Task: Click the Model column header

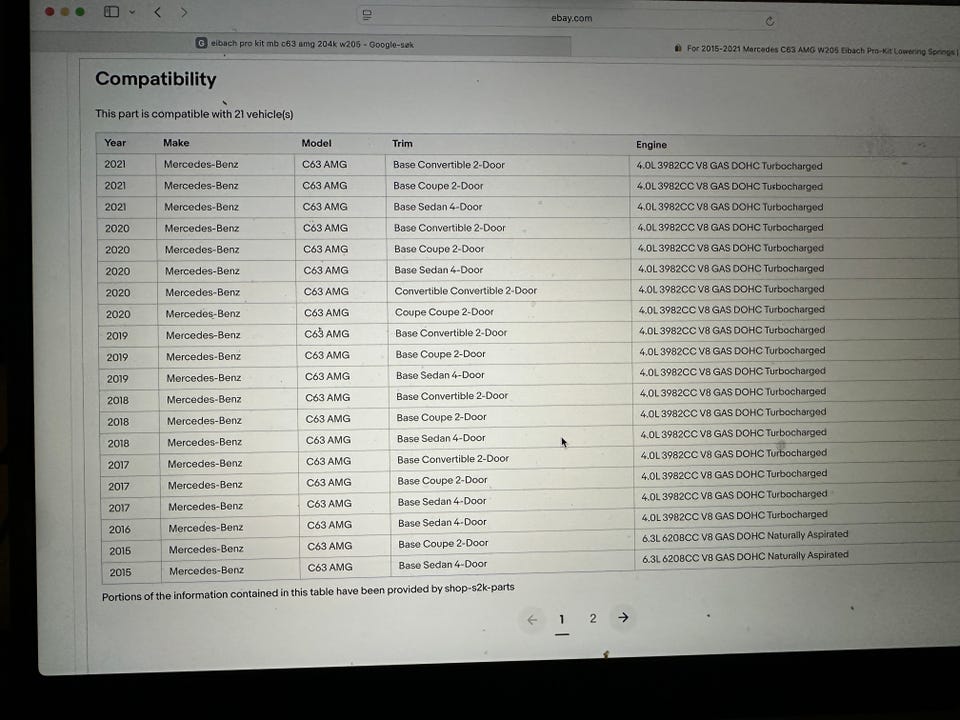Action: coord(316,143)
